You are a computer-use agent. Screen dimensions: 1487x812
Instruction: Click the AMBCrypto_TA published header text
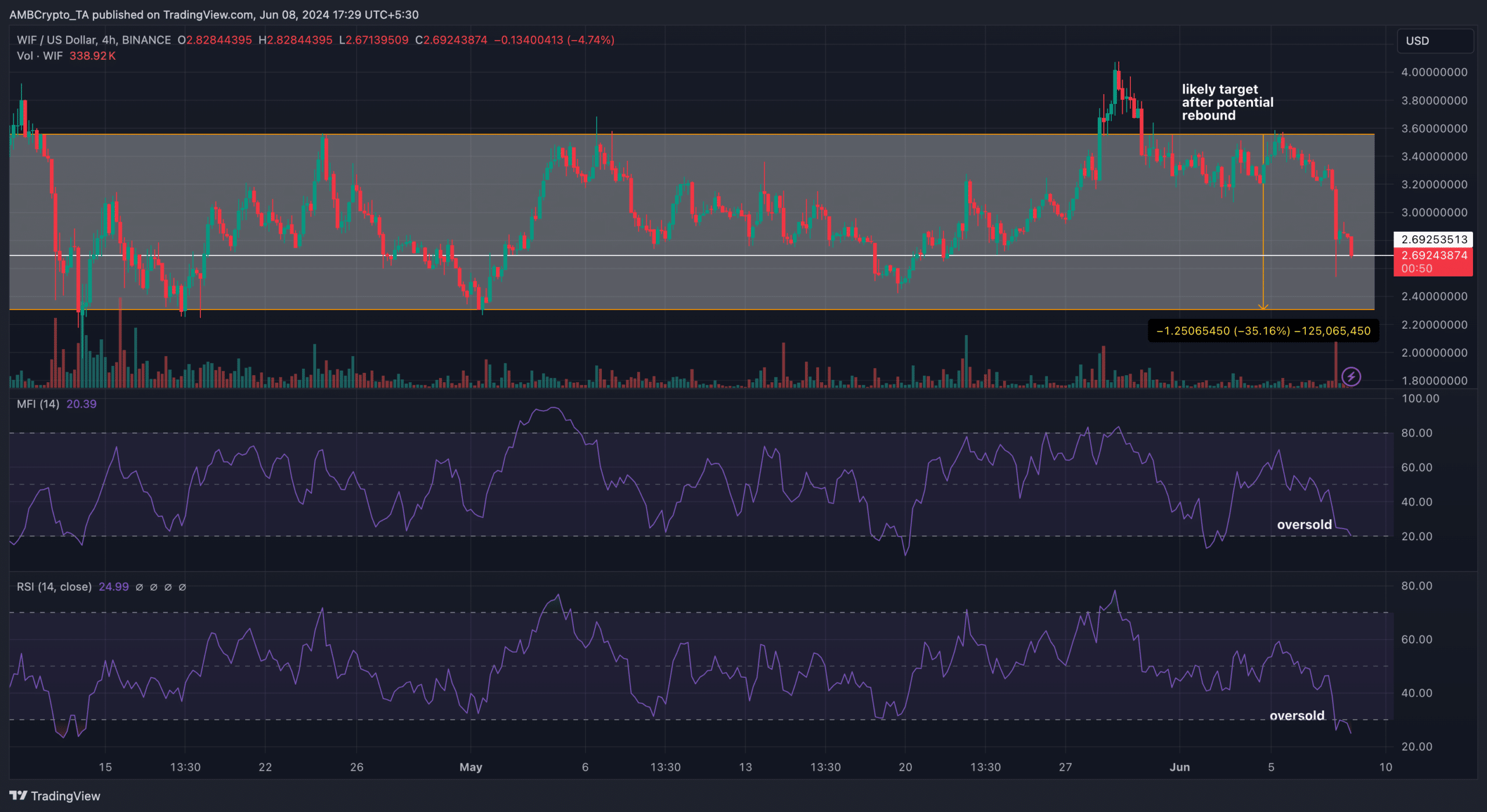coord(214,15)
